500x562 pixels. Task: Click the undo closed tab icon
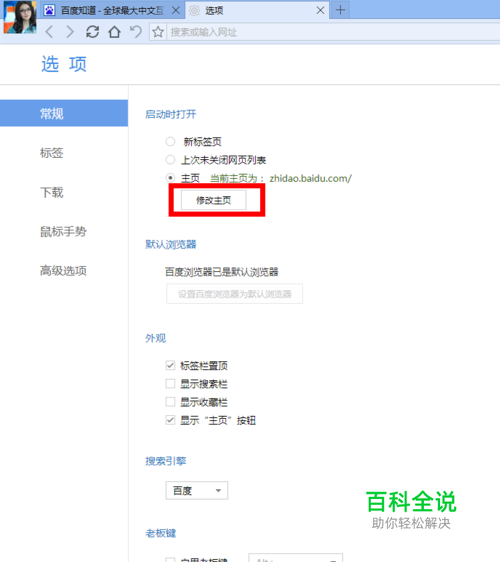point(136,32)
